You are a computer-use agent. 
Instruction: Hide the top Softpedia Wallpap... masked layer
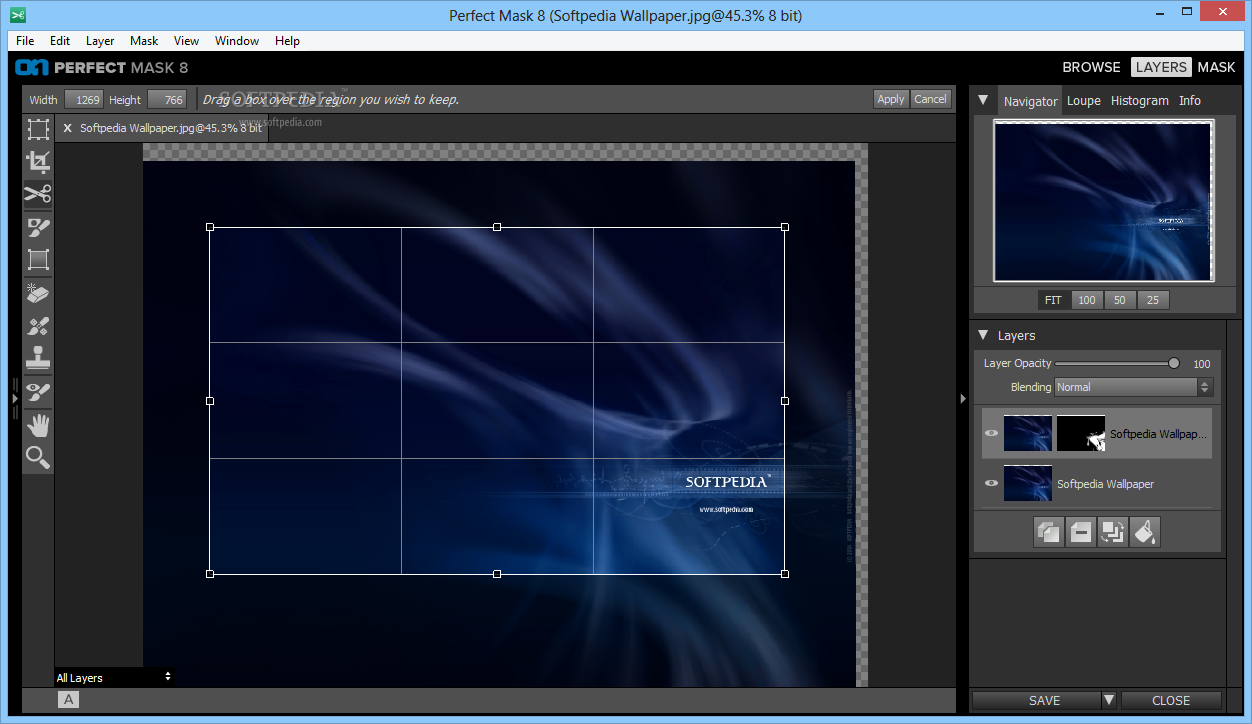[991, 434]
